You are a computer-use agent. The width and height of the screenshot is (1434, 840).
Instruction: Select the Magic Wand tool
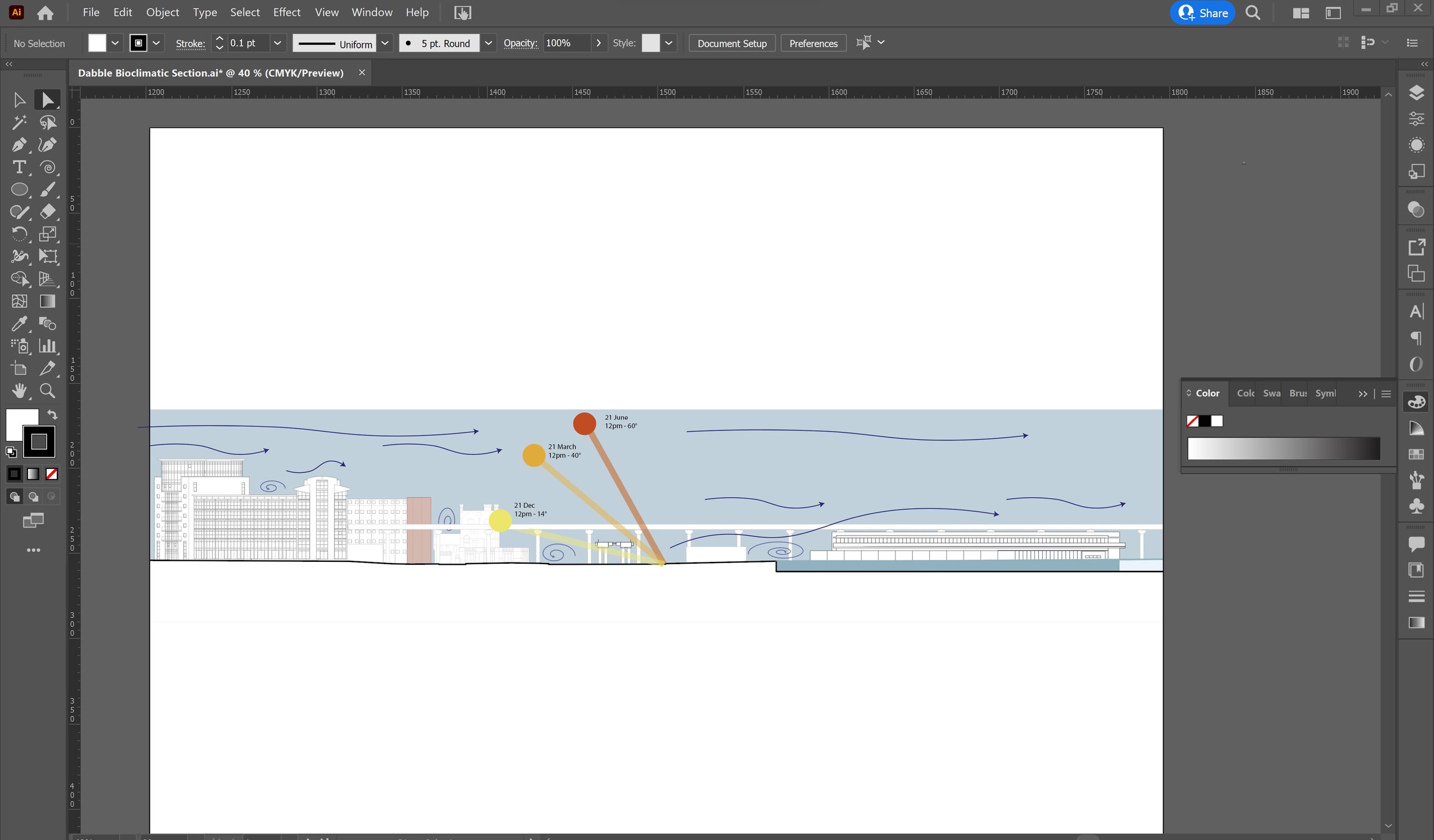[x=19, y=122]
